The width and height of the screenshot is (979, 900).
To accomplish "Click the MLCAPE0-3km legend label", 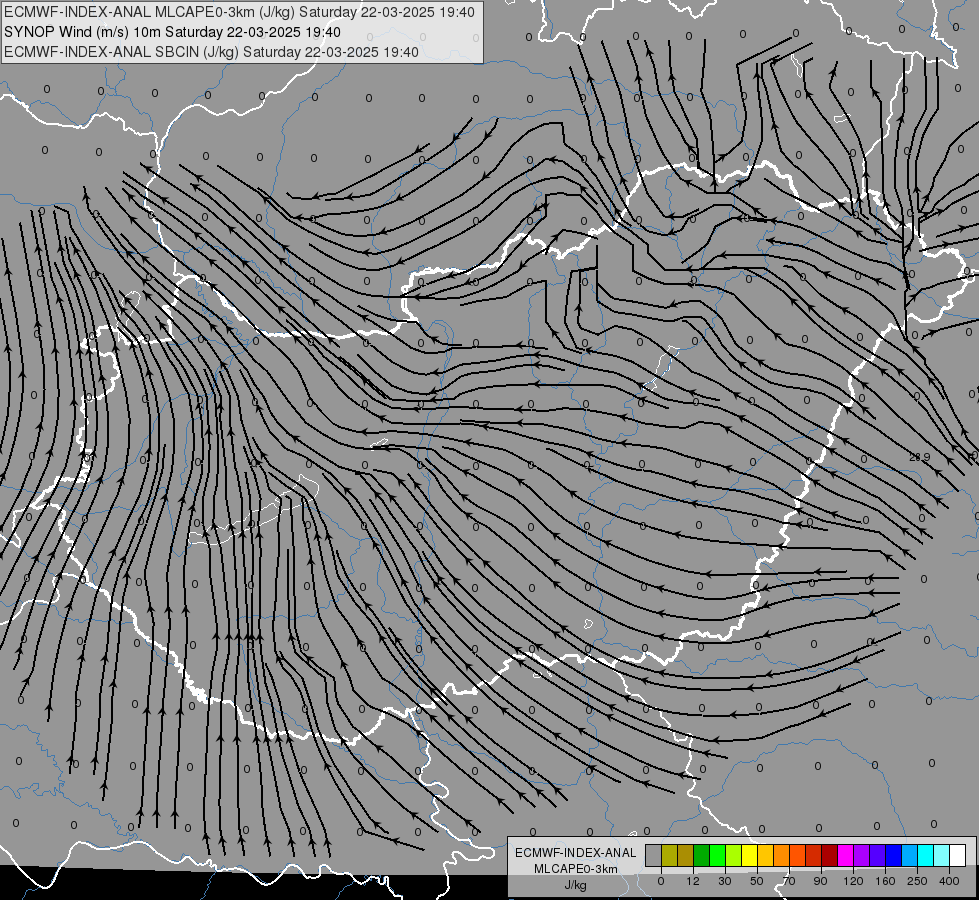I will pos(576,869).
